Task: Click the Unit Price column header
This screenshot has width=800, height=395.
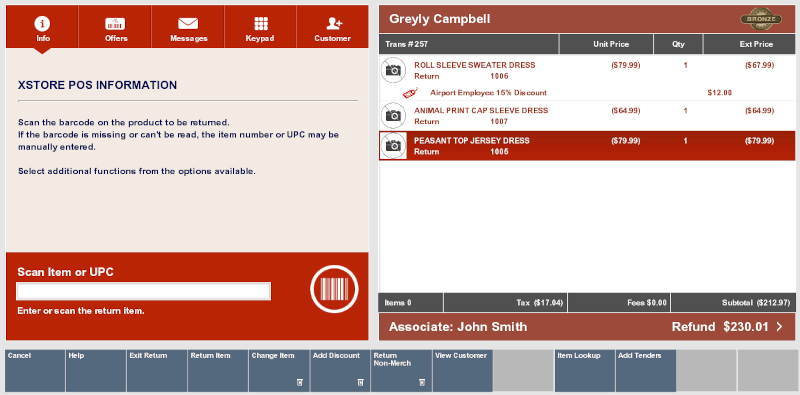Action: point(606,44)
